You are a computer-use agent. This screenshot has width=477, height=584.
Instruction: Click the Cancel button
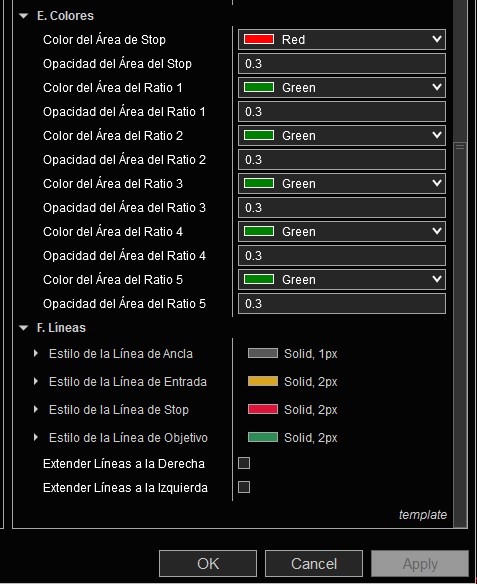314,564
